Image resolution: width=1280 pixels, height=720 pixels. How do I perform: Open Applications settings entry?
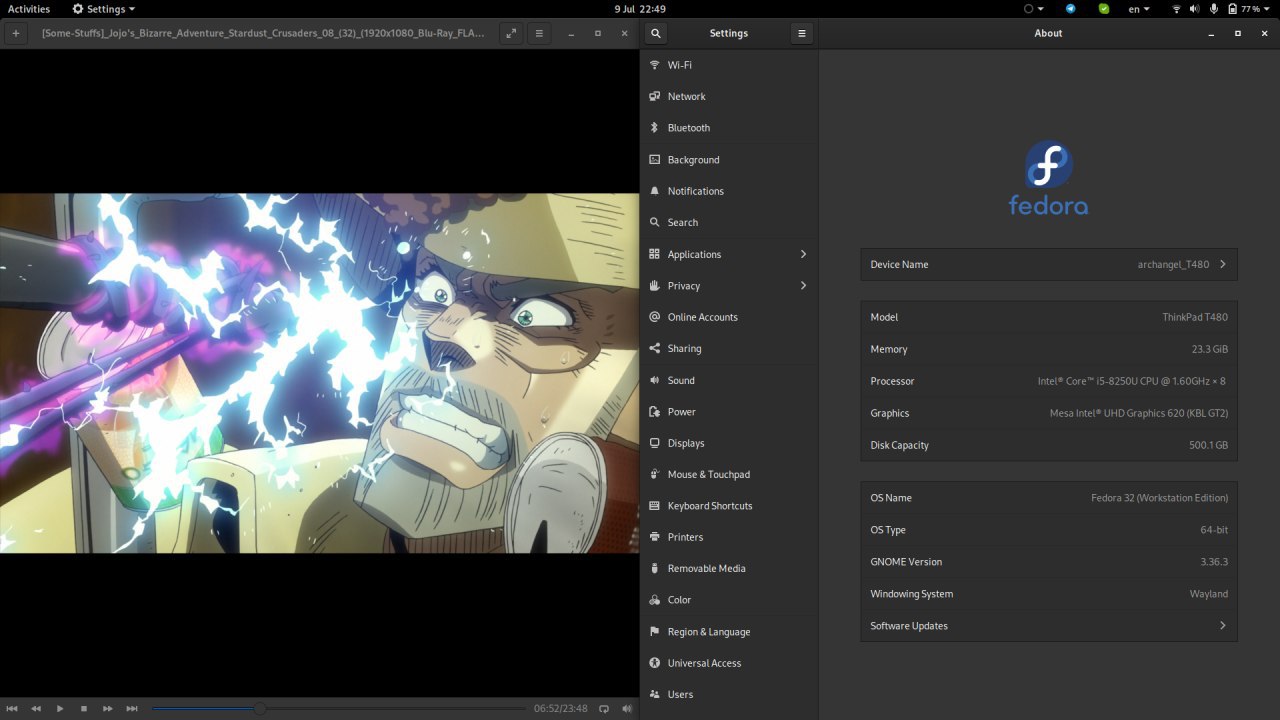pyautogui.click(x=729, y=254)
